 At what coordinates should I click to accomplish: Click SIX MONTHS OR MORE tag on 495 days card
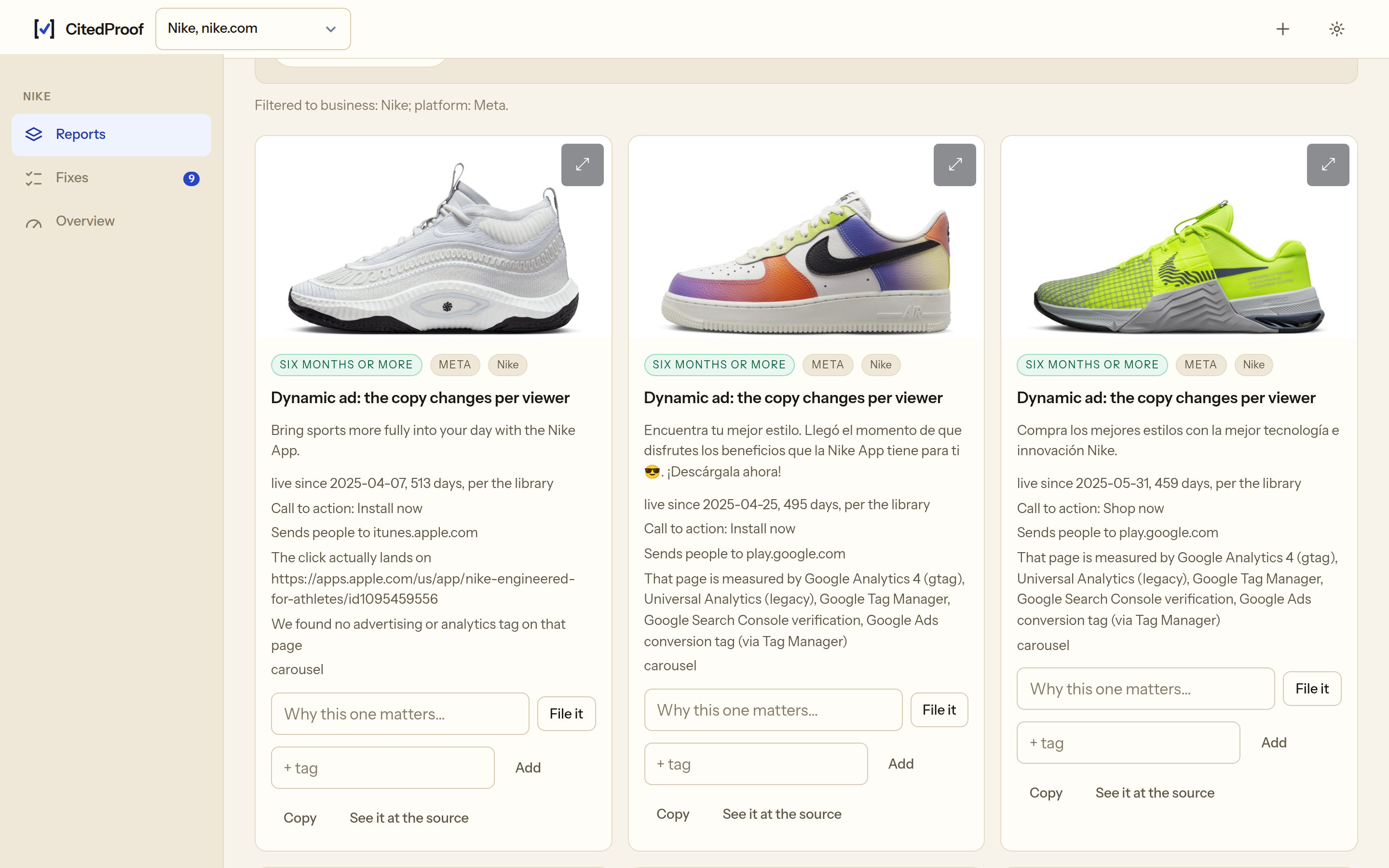coord(719,365)
